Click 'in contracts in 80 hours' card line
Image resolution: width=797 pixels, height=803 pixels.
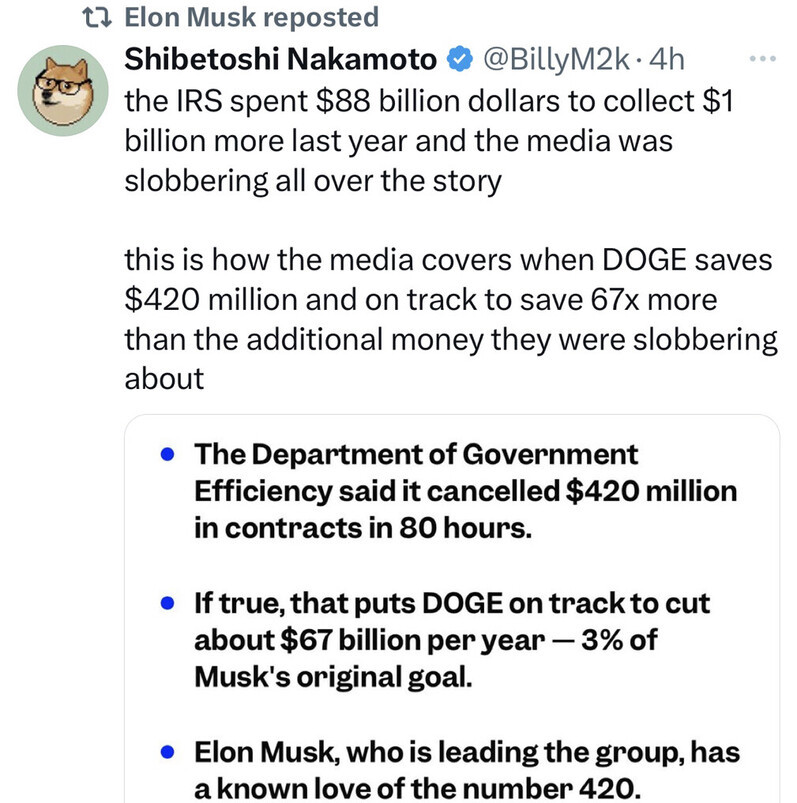360,529
